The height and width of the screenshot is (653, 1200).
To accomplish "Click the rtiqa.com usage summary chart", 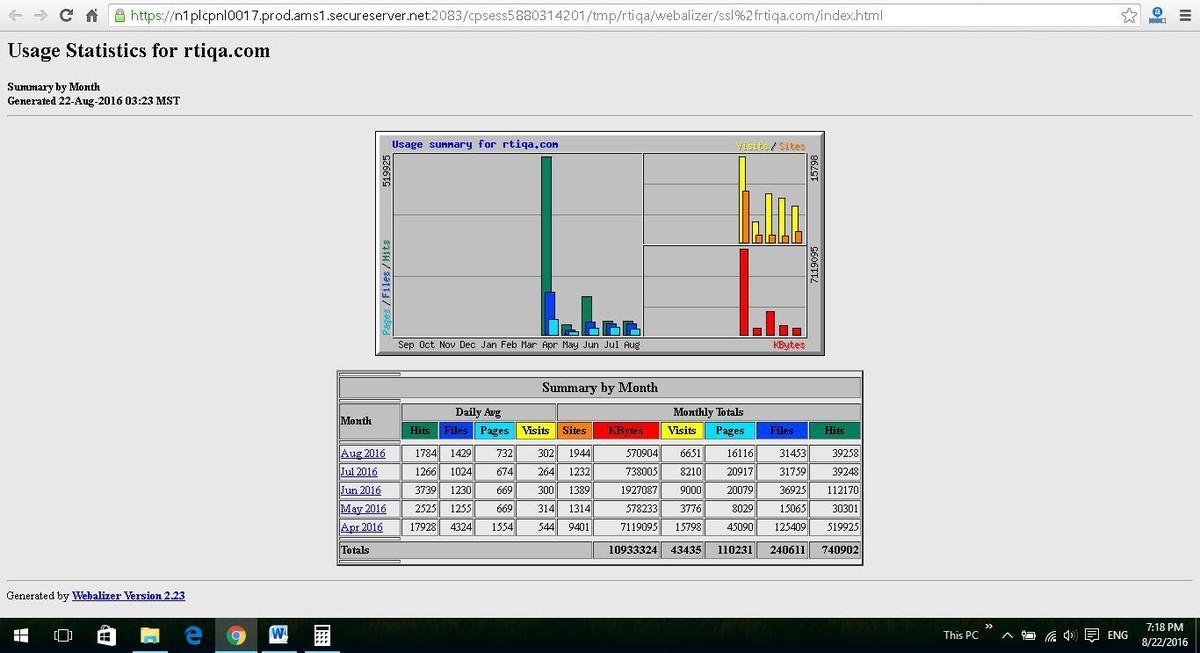I will tap(599, 244).
